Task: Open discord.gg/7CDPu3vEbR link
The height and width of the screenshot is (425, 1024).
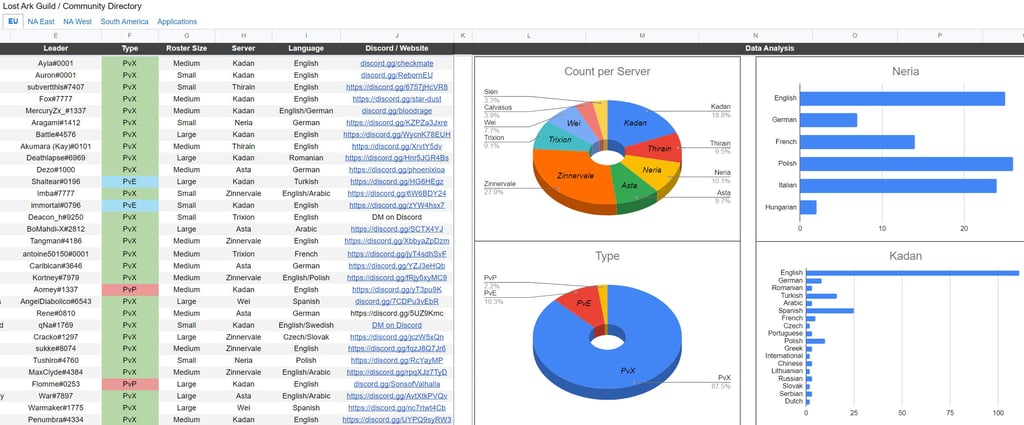Action: point(396,301)
